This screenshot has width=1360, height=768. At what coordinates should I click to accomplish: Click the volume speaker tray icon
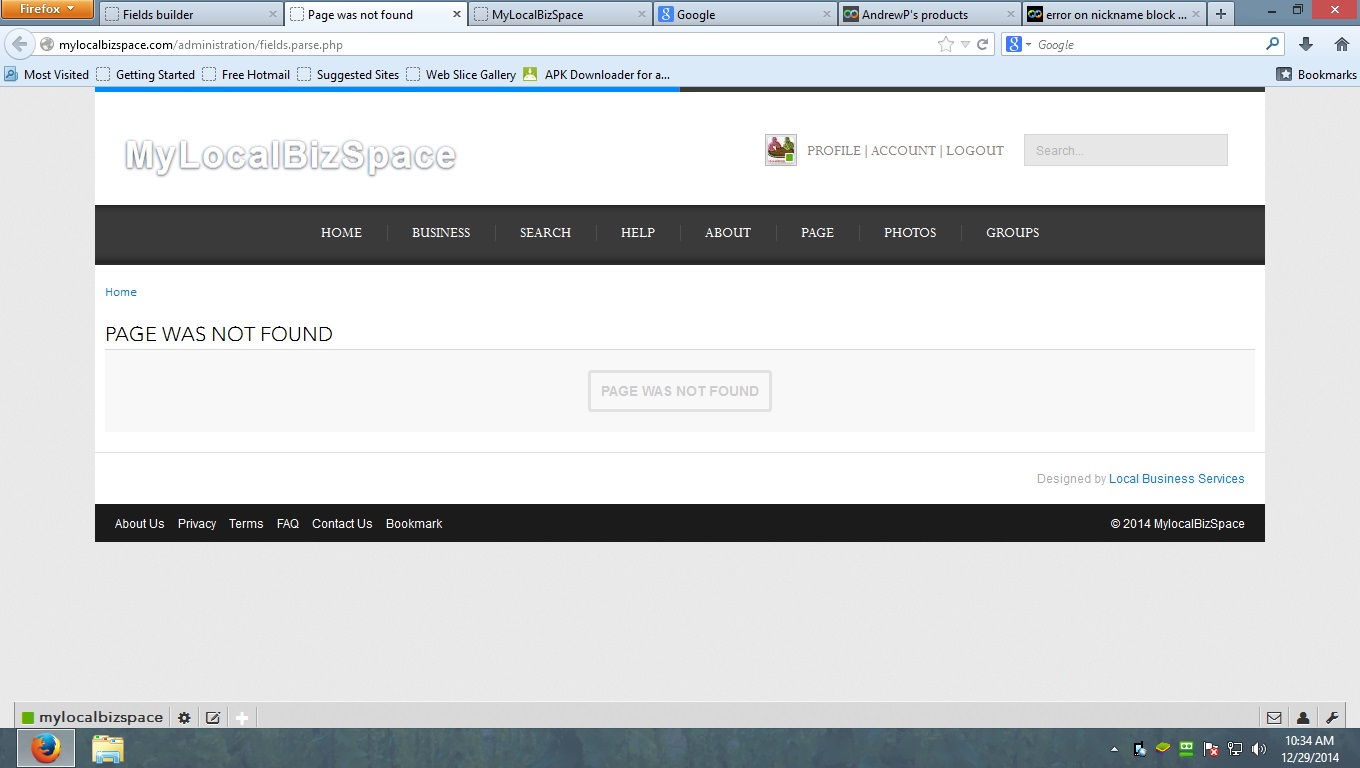1259,749
